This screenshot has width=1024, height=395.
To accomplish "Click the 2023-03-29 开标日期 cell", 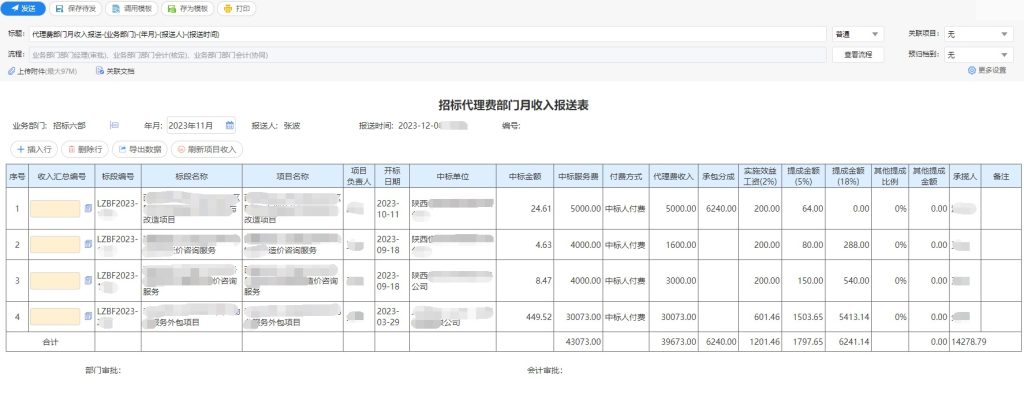I will click(392, 317).
